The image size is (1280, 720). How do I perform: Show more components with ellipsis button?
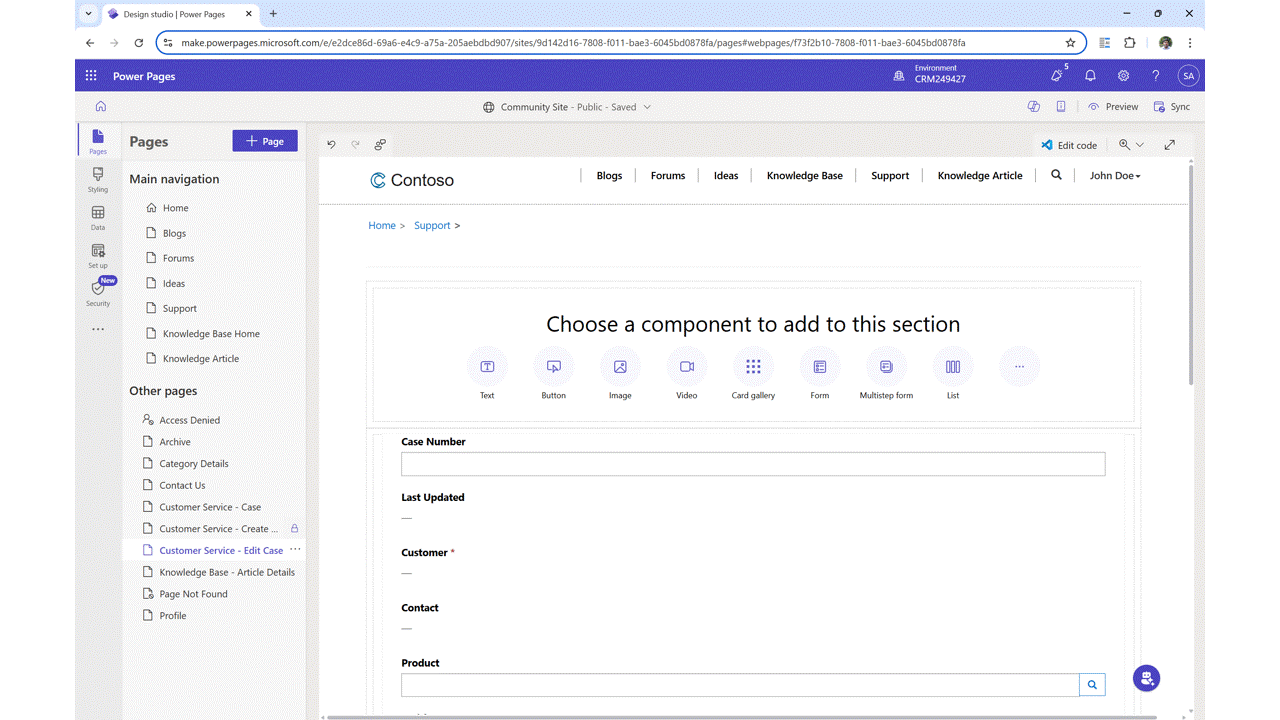pyautogui.click(x=1019, y=367)
